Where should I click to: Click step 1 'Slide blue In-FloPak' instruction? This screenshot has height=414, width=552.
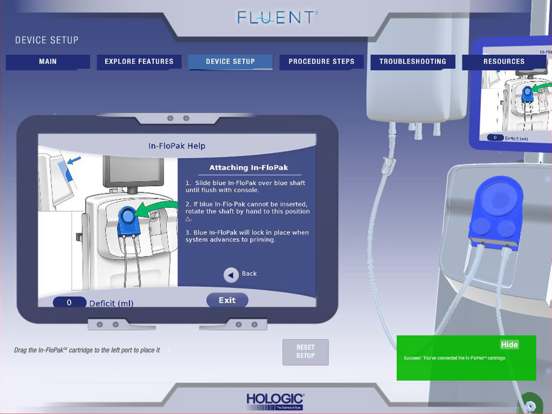click(245, 187)
